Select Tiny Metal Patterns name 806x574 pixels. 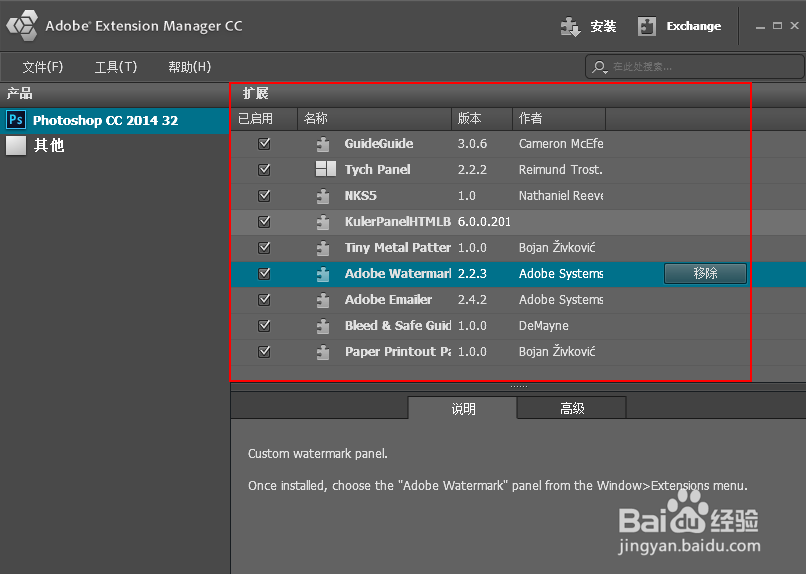397,248
